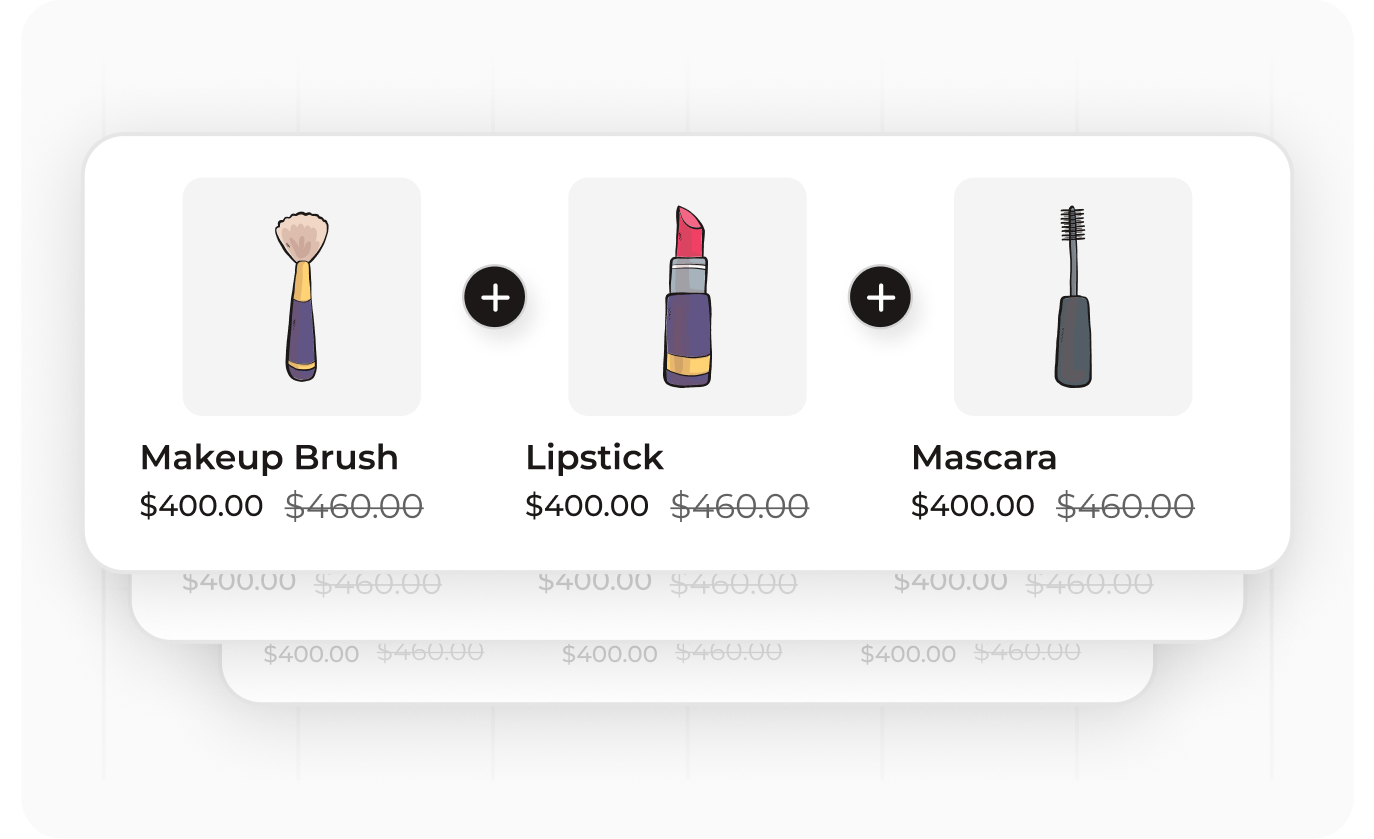Click the red lipstick product illustration
Image resolution: width=1374 pixels, height=839 pixels.
[687, 296]
